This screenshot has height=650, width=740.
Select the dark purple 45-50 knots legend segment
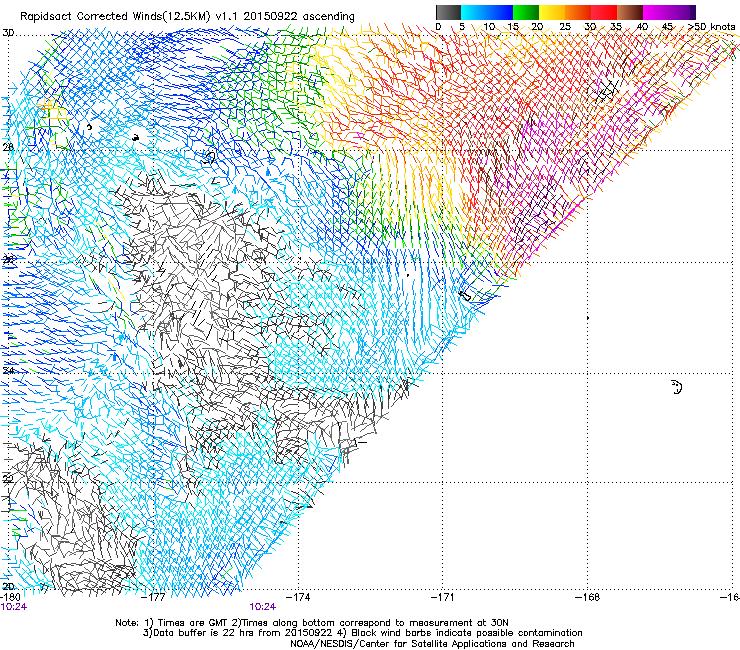pyautogui.click(x=682, y=12)
